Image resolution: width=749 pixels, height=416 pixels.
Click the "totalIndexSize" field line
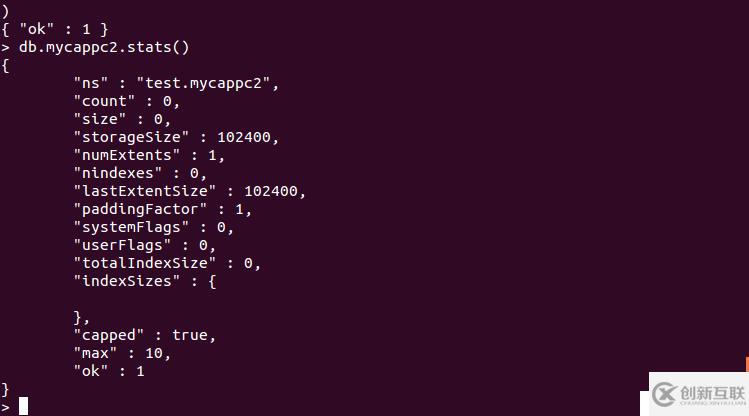click(166, 263)
